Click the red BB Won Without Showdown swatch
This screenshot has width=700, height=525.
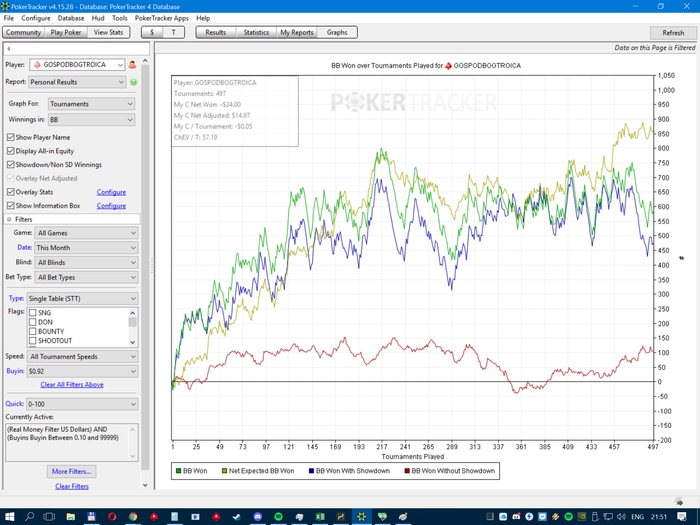407,471
